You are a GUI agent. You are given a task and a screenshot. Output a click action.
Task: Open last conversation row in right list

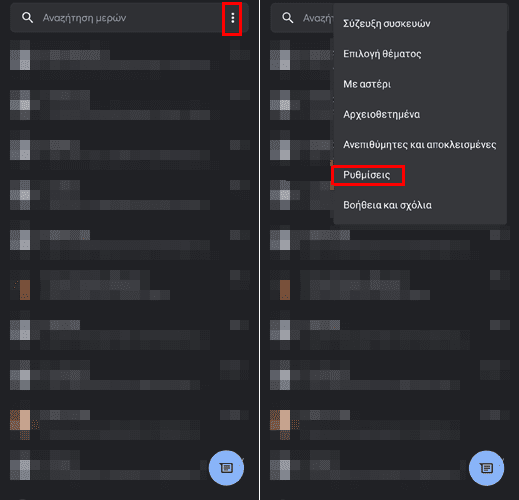click(367, 465)
